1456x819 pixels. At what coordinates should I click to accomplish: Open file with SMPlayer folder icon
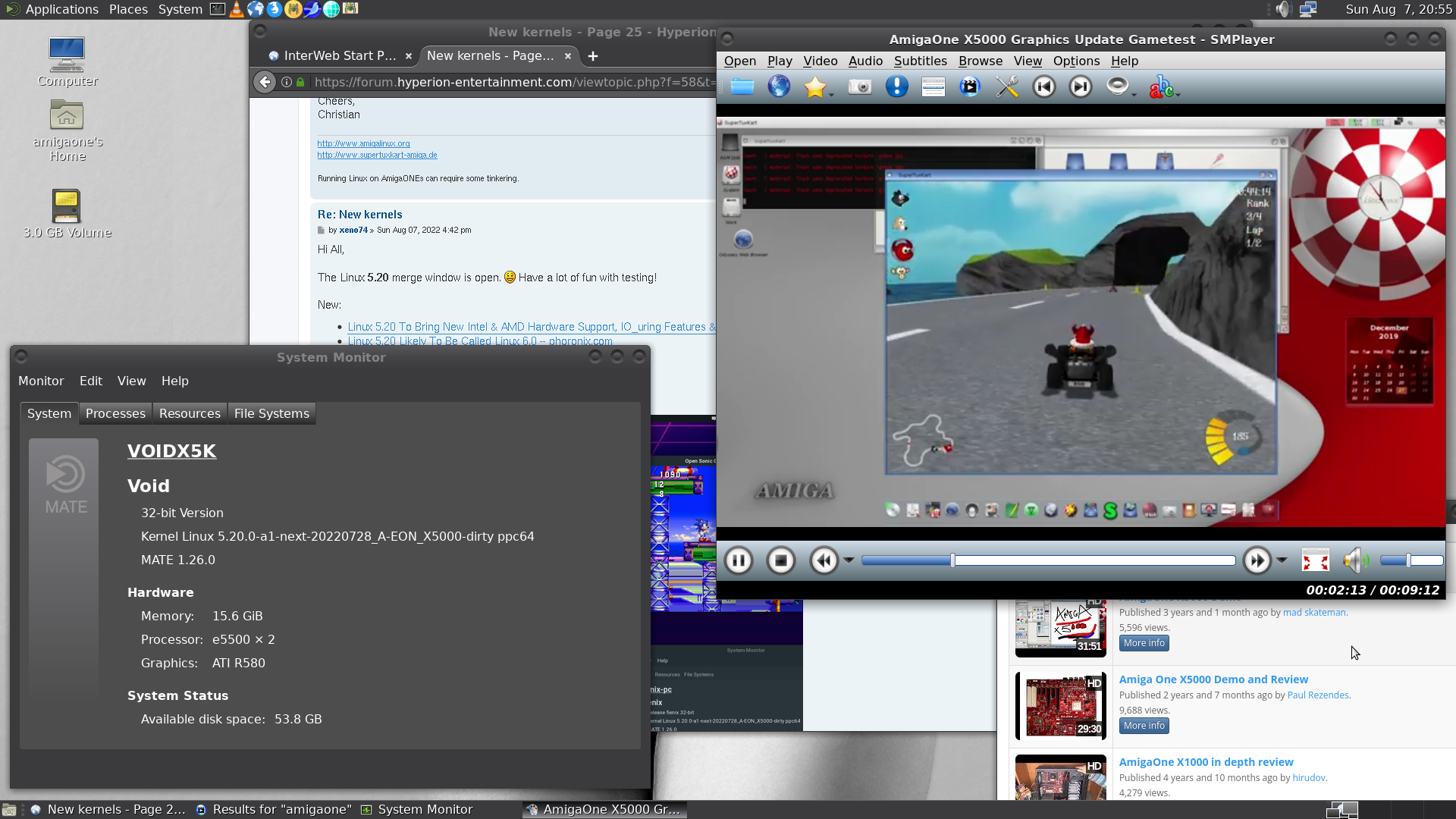coord(742,86)
